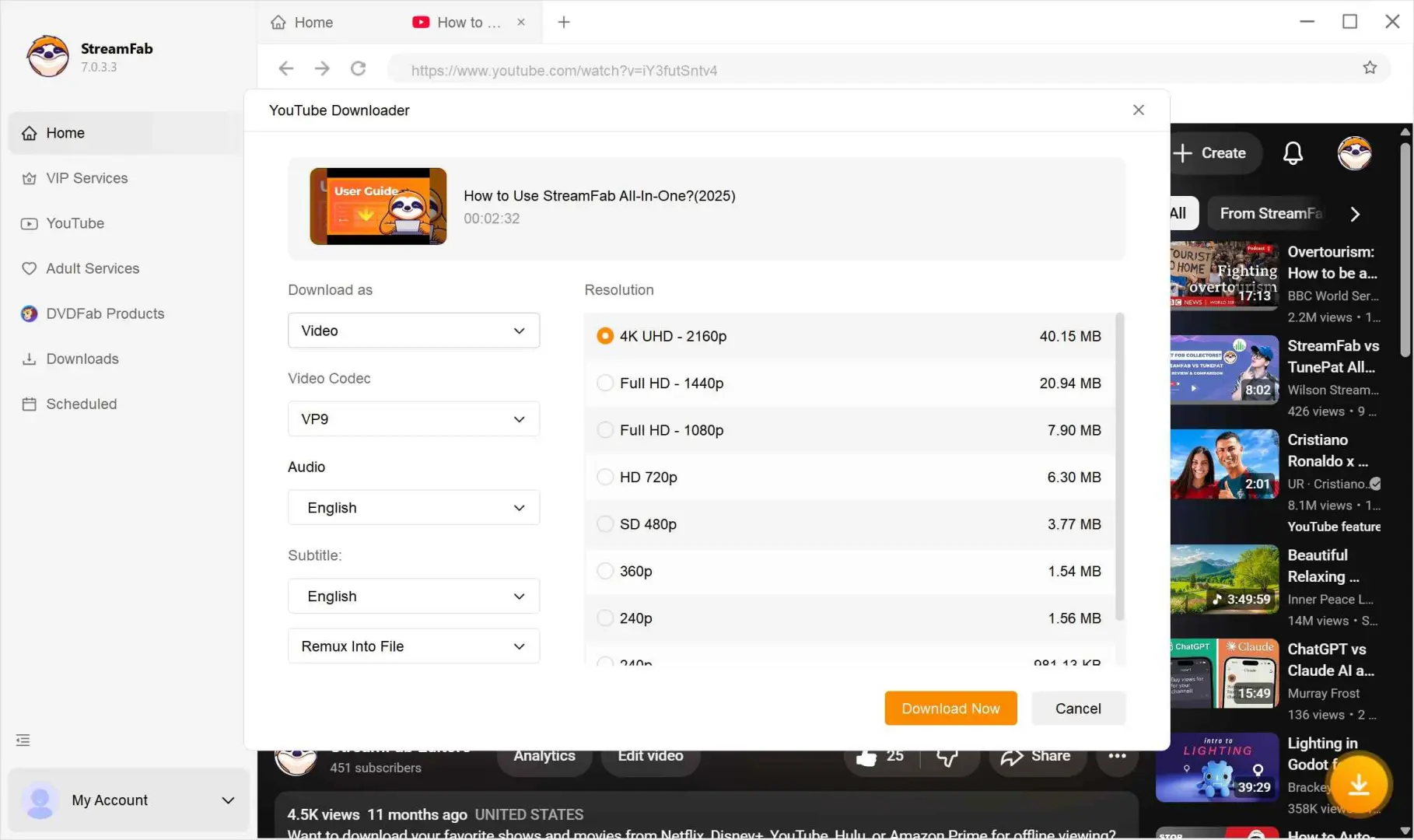Open more actions three-dot menu
Screen dimensions: 1414x840
(1117, 757)
